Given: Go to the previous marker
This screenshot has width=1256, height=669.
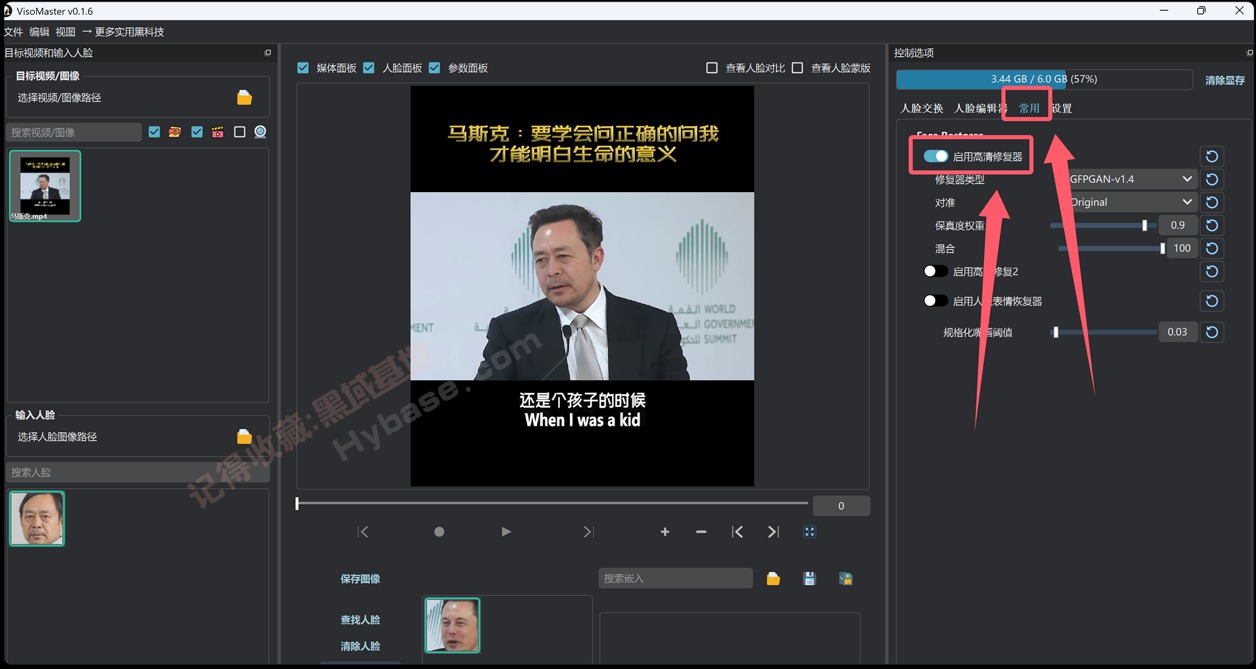Looking at the screenshot, I should tap(737, 532).
